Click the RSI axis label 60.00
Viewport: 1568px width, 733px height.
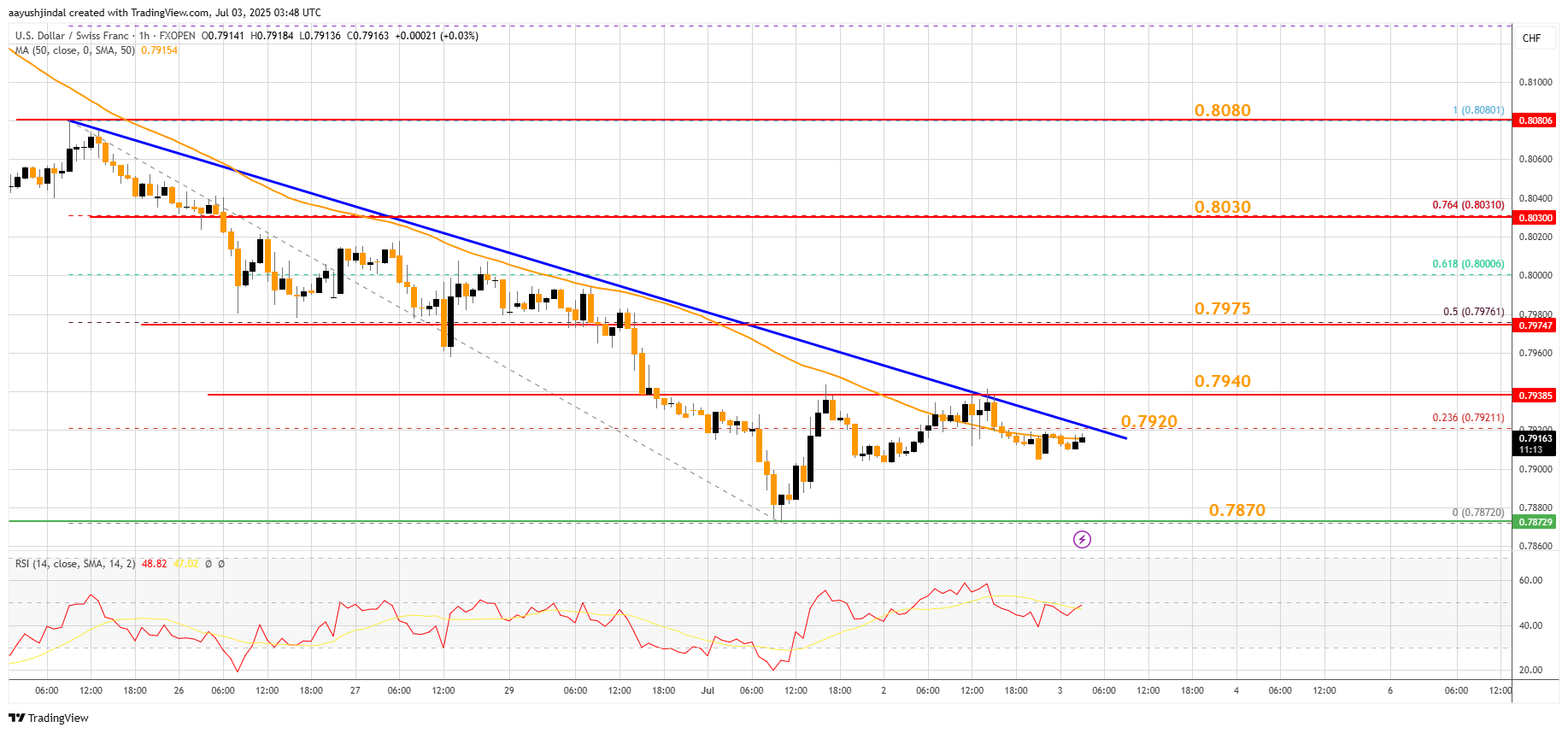pyautogui.click(x=1531, y=580)
